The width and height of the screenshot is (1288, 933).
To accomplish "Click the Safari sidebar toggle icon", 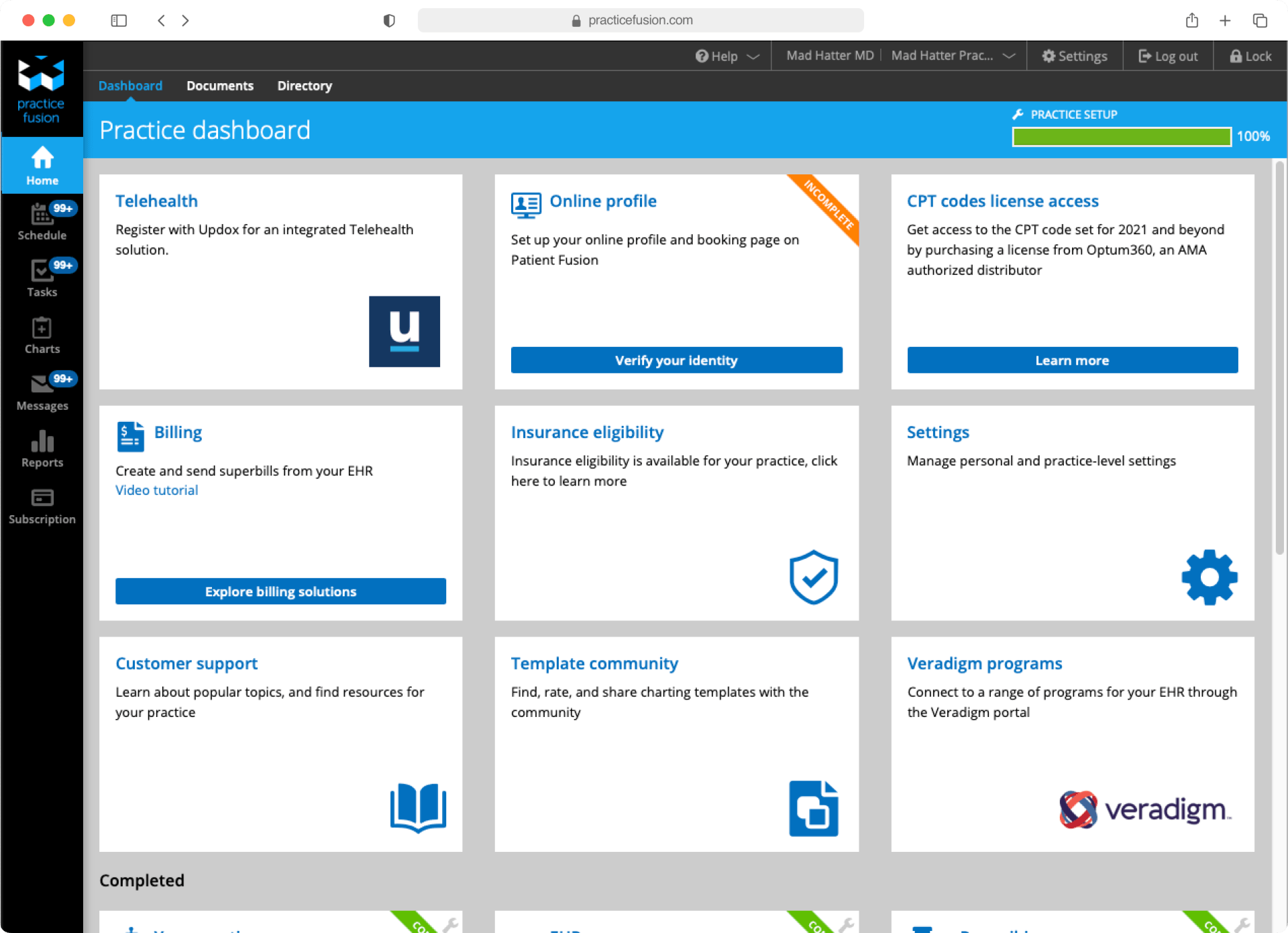I will (x=119, y=20).
